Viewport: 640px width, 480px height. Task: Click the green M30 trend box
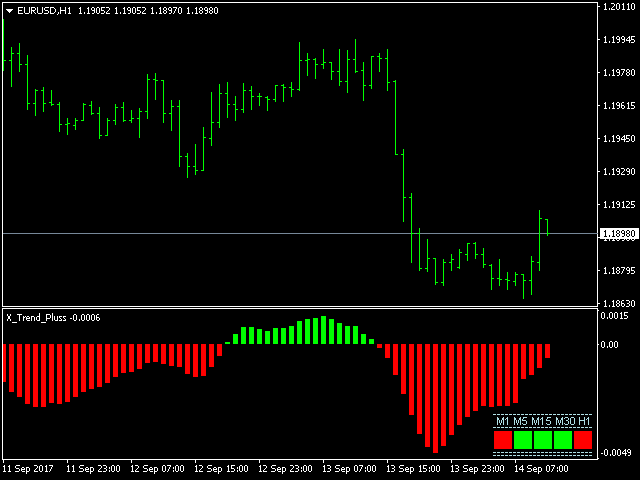tap(563, 440)
